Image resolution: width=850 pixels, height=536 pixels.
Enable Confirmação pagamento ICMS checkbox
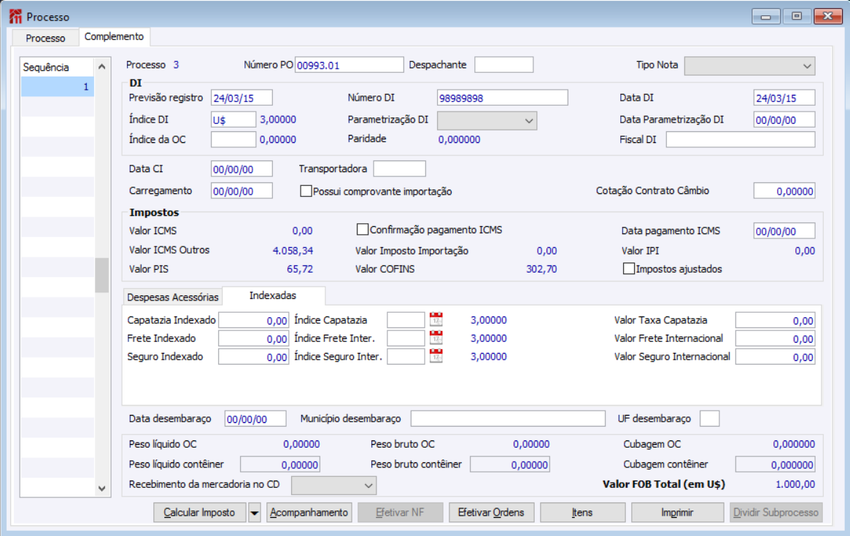pyautogui.click(x=362, y=229)
